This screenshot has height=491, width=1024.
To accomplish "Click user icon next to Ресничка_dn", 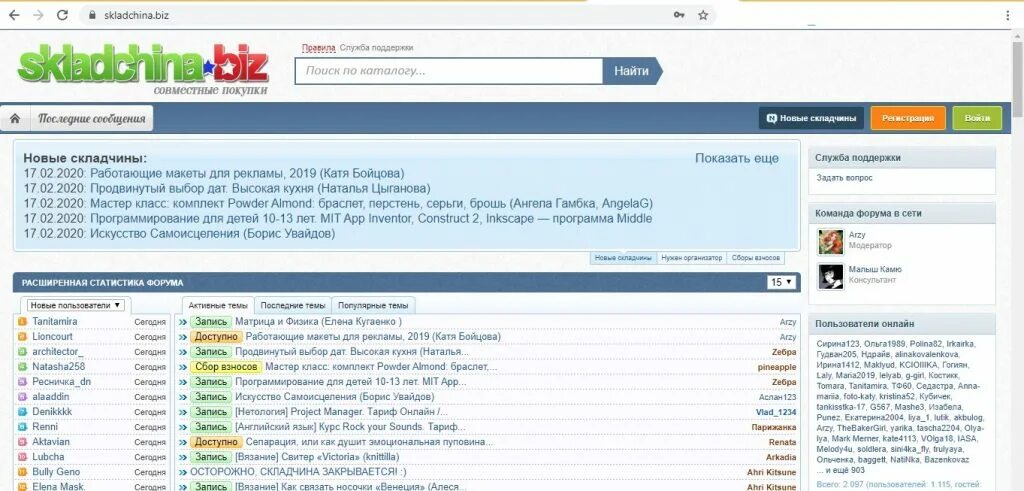I will (x=22, y=382).
